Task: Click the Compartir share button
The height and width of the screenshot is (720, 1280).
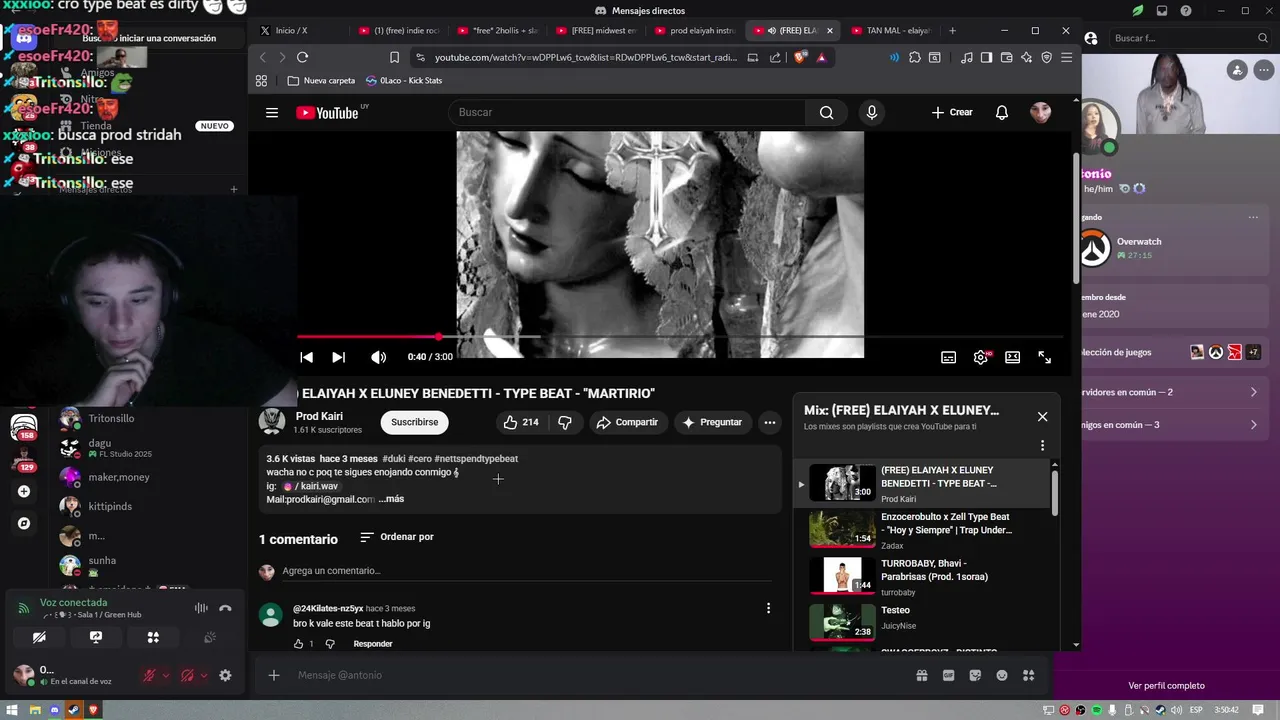Action: click(x=627, y=423)
